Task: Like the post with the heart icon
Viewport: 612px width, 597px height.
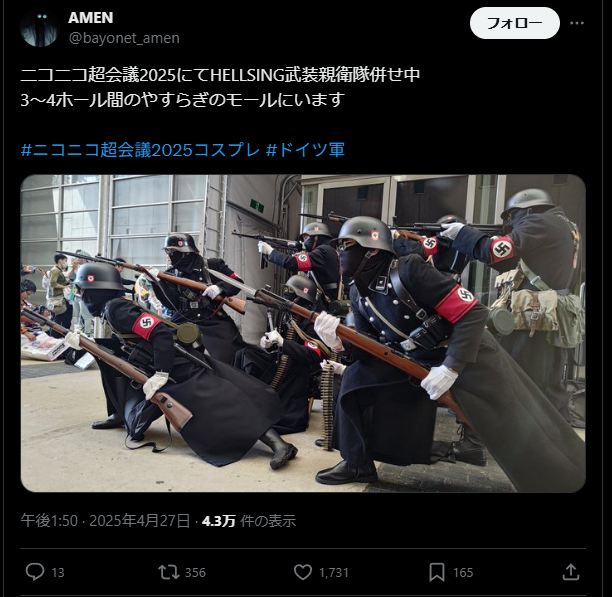Action: pos(303,572)
